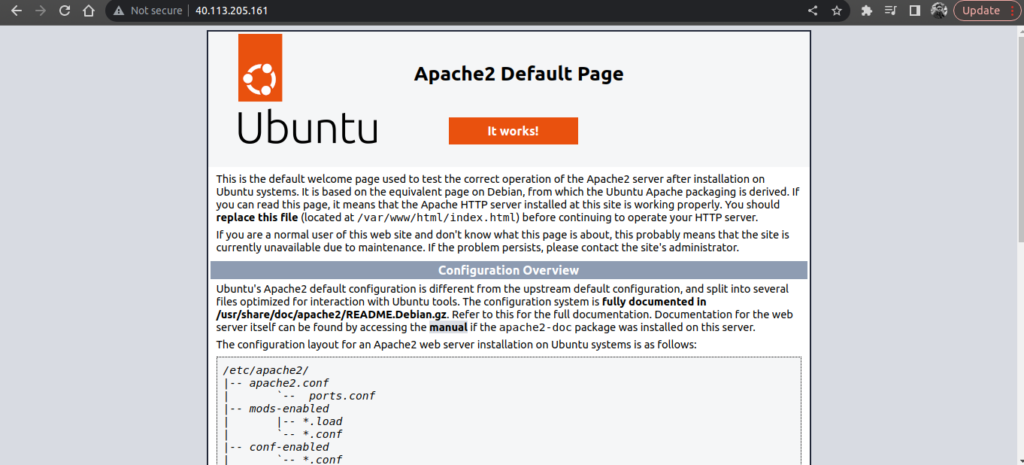Click the Configuration Overview section header
This screenshot has width=1024, height=465.
508,270
